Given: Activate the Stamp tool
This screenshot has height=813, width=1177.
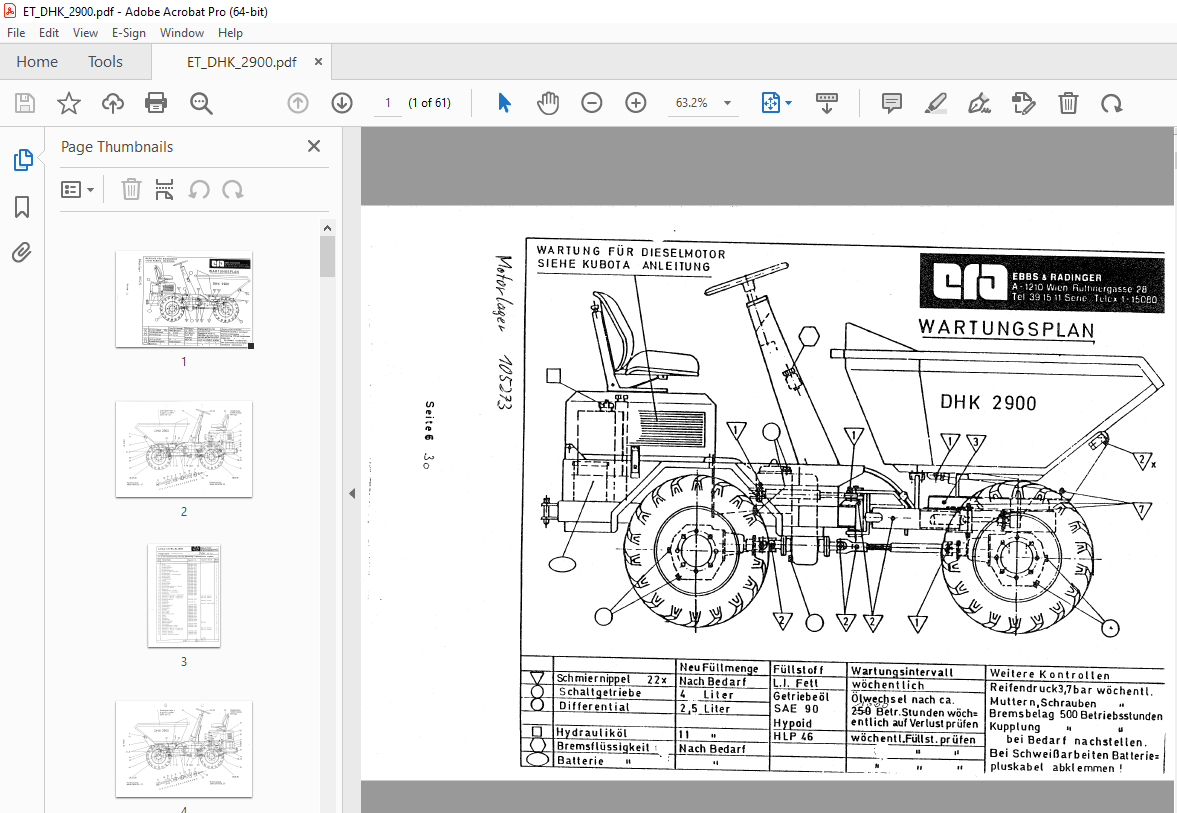Looking at the screenshot, I should tap(1023, 102).
